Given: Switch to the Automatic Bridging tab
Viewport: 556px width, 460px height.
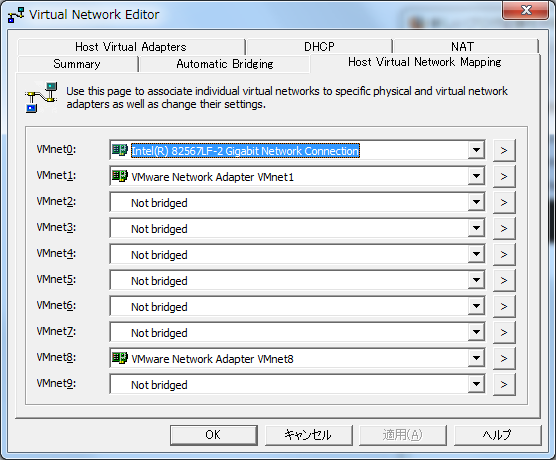Looking at the screenshot, I should (225, 64).
